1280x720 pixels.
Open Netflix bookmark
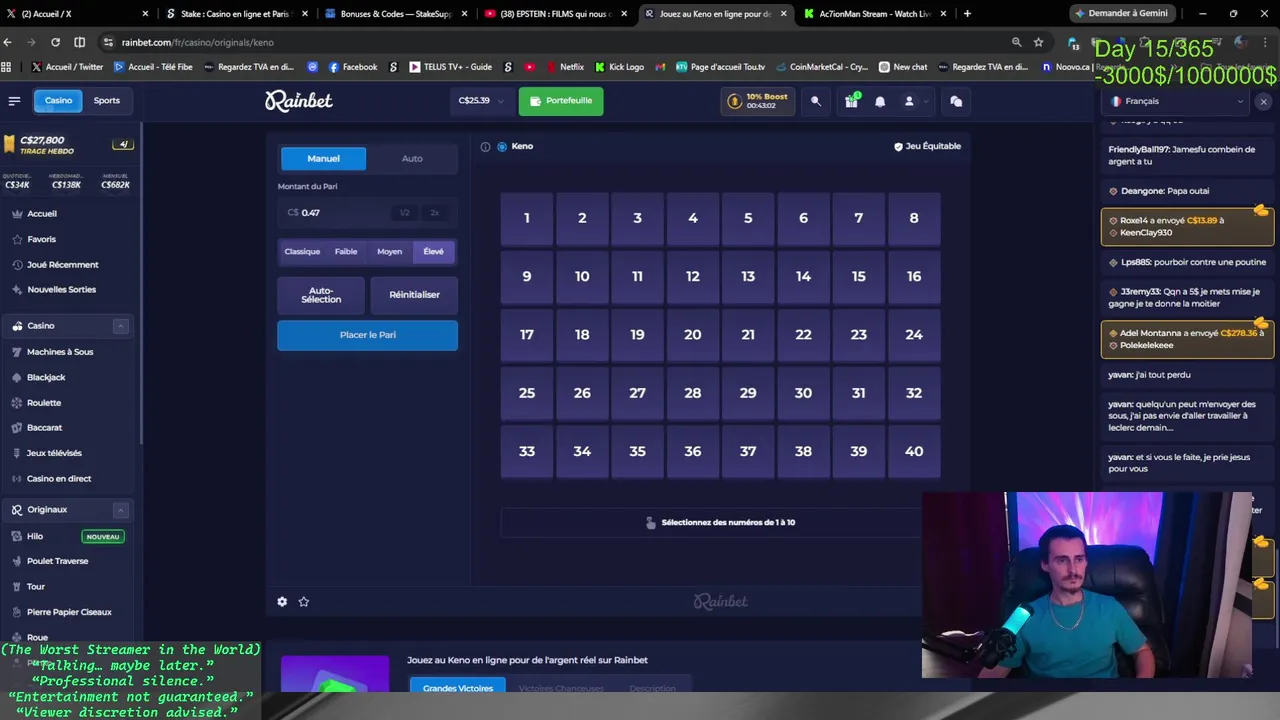click(565, 67)
